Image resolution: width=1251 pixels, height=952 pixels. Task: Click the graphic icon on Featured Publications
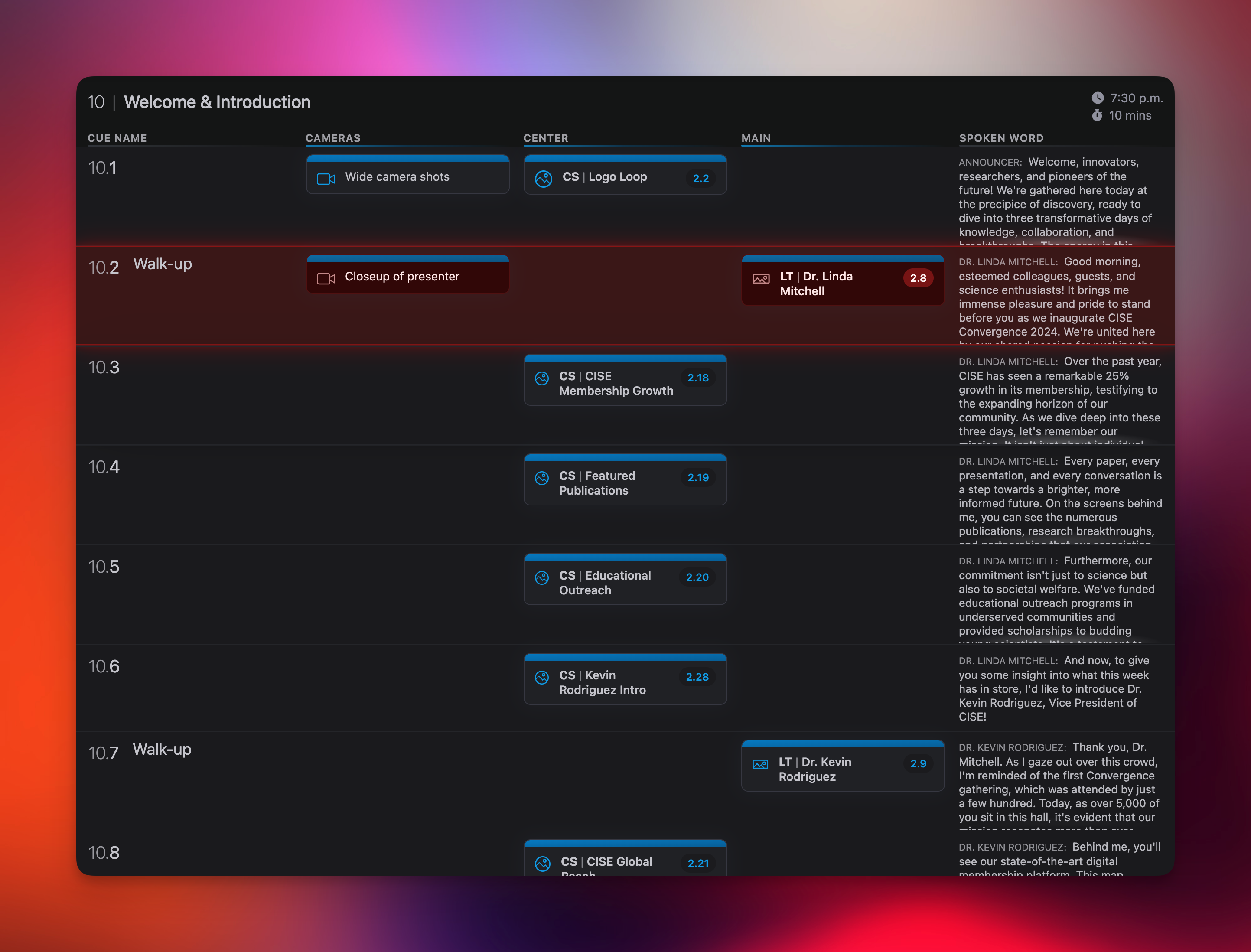[542, 478]
